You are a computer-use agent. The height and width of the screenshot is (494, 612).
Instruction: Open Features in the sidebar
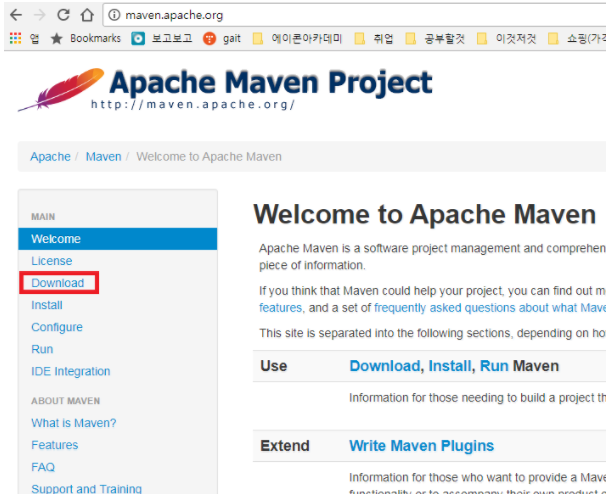point(55,445)
